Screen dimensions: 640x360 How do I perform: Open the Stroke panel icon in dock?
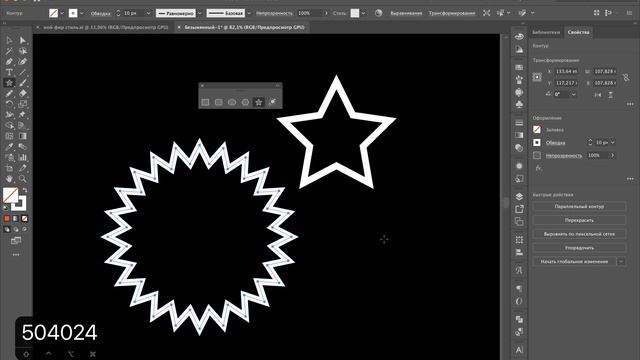pos(519,122)
